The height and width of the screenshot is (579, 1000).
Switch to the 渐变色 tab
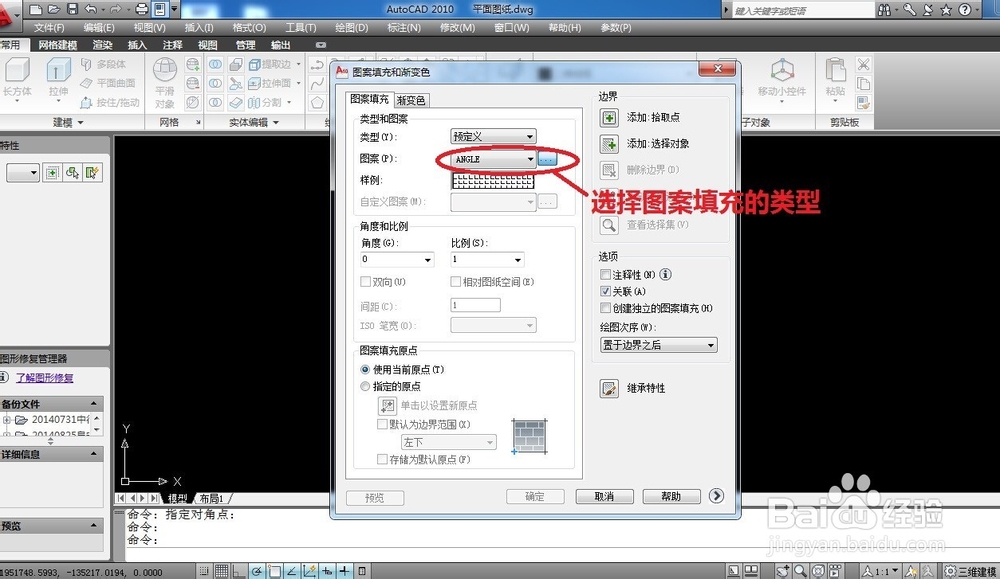411,100
